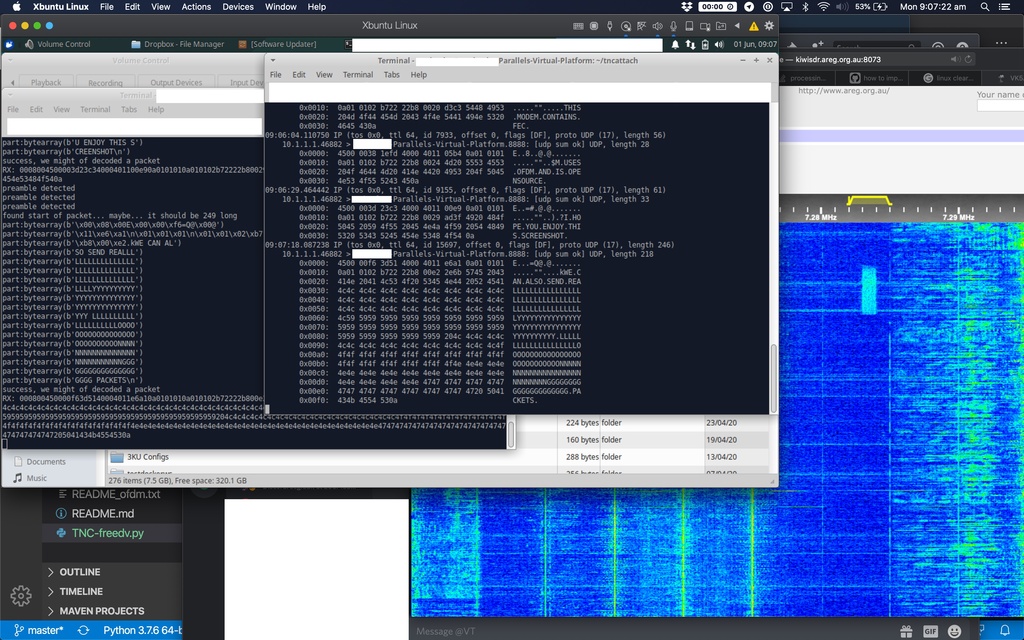Click the areg.org.au link in browser
This screenshot has height=640, width=1024.
pos(843,91)
